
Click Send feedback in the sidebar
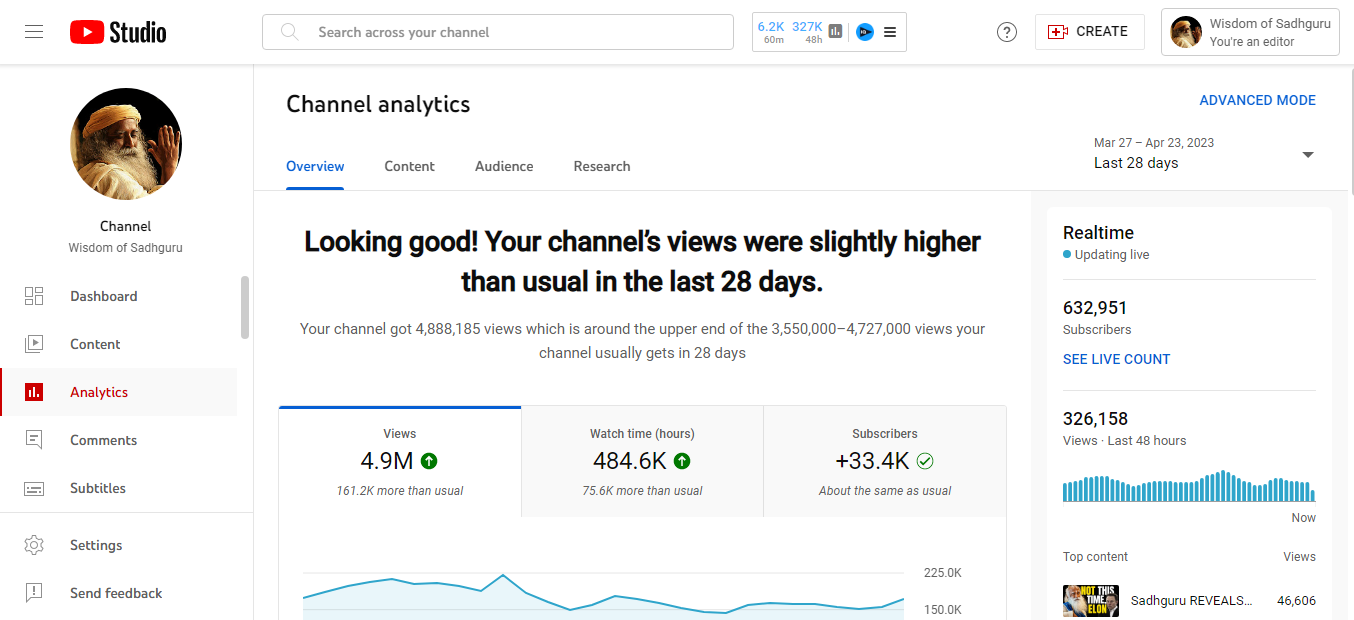point(119,593)
